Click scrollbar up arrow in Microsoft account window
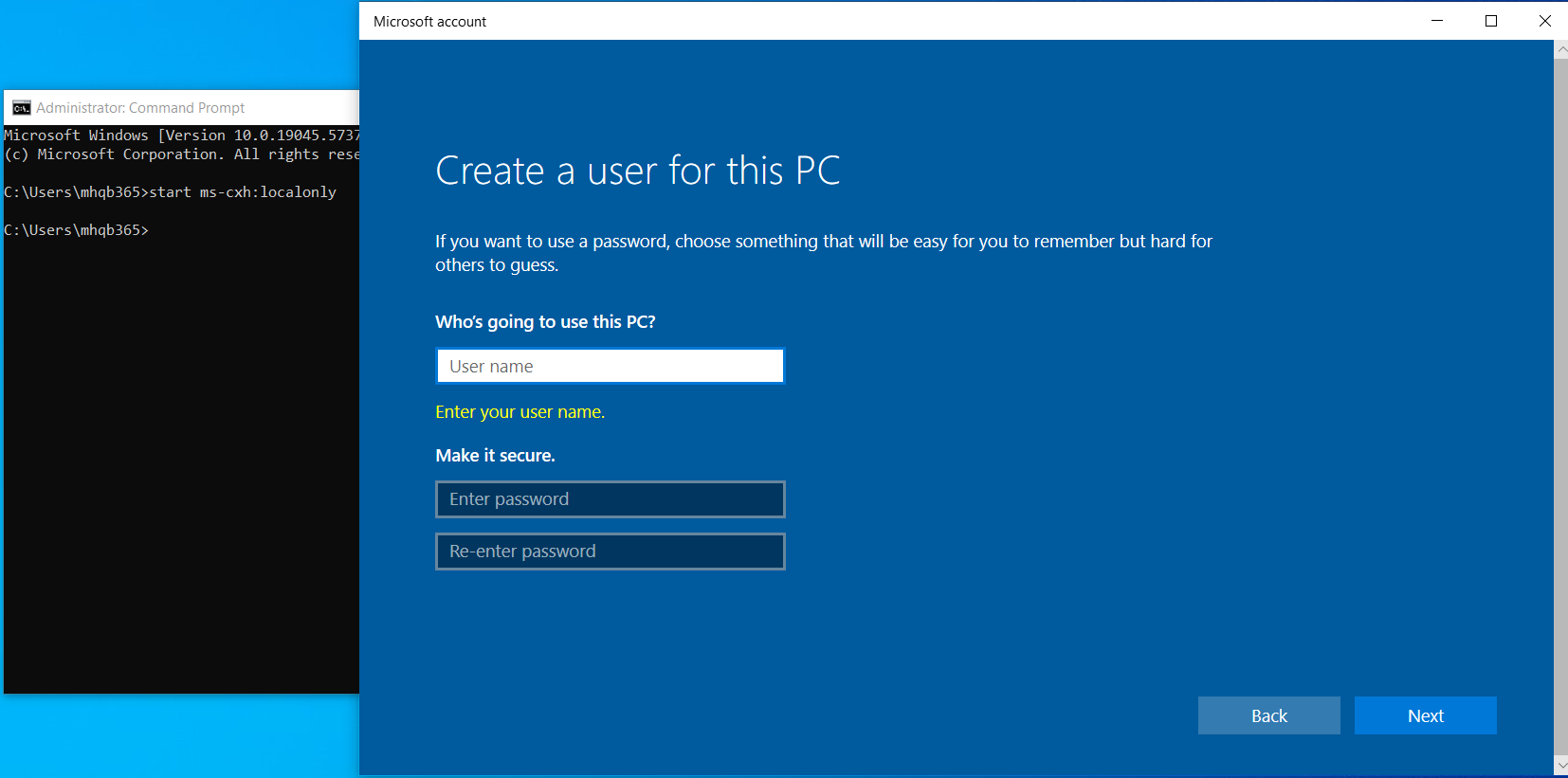 click(x=1560, y=49)
